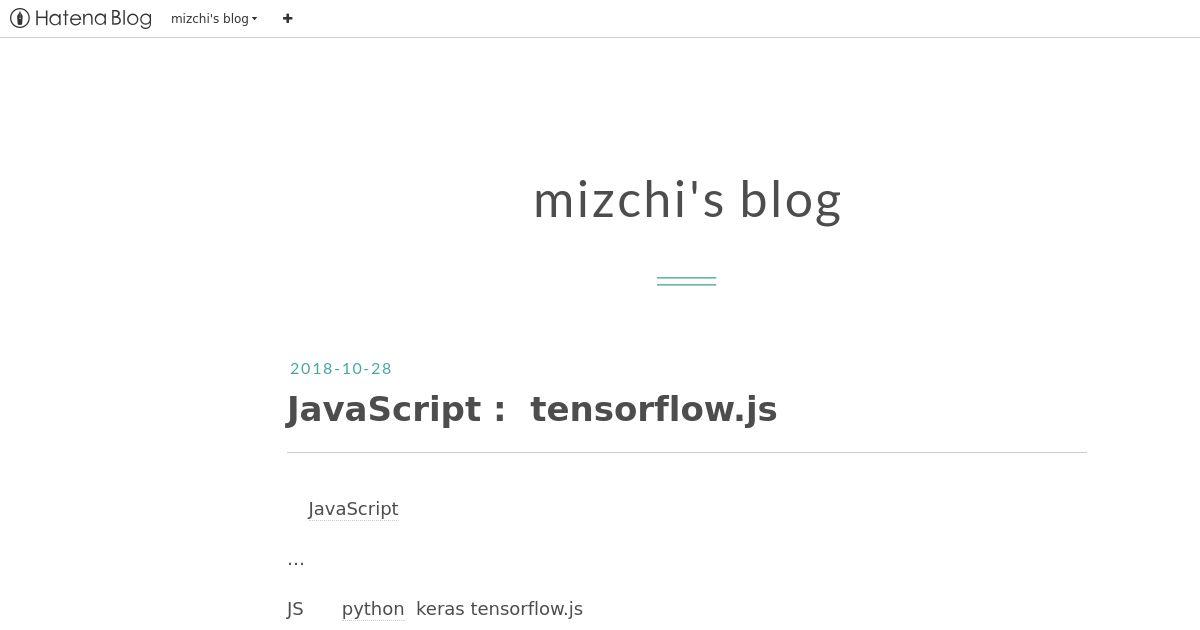Click the horizontal rule below article heading

pos(687,452)
